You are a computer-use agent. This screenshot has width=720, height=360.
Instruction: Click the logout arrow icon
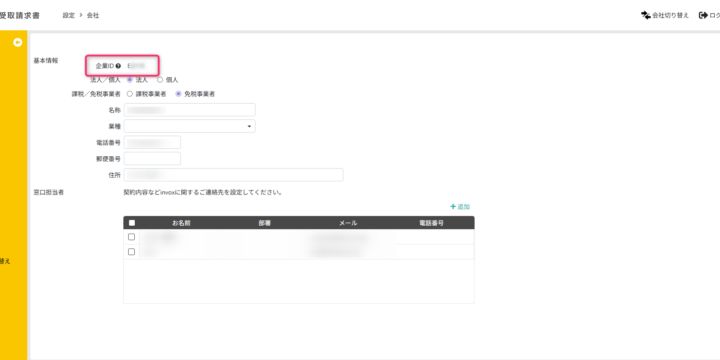pos(703,15)
